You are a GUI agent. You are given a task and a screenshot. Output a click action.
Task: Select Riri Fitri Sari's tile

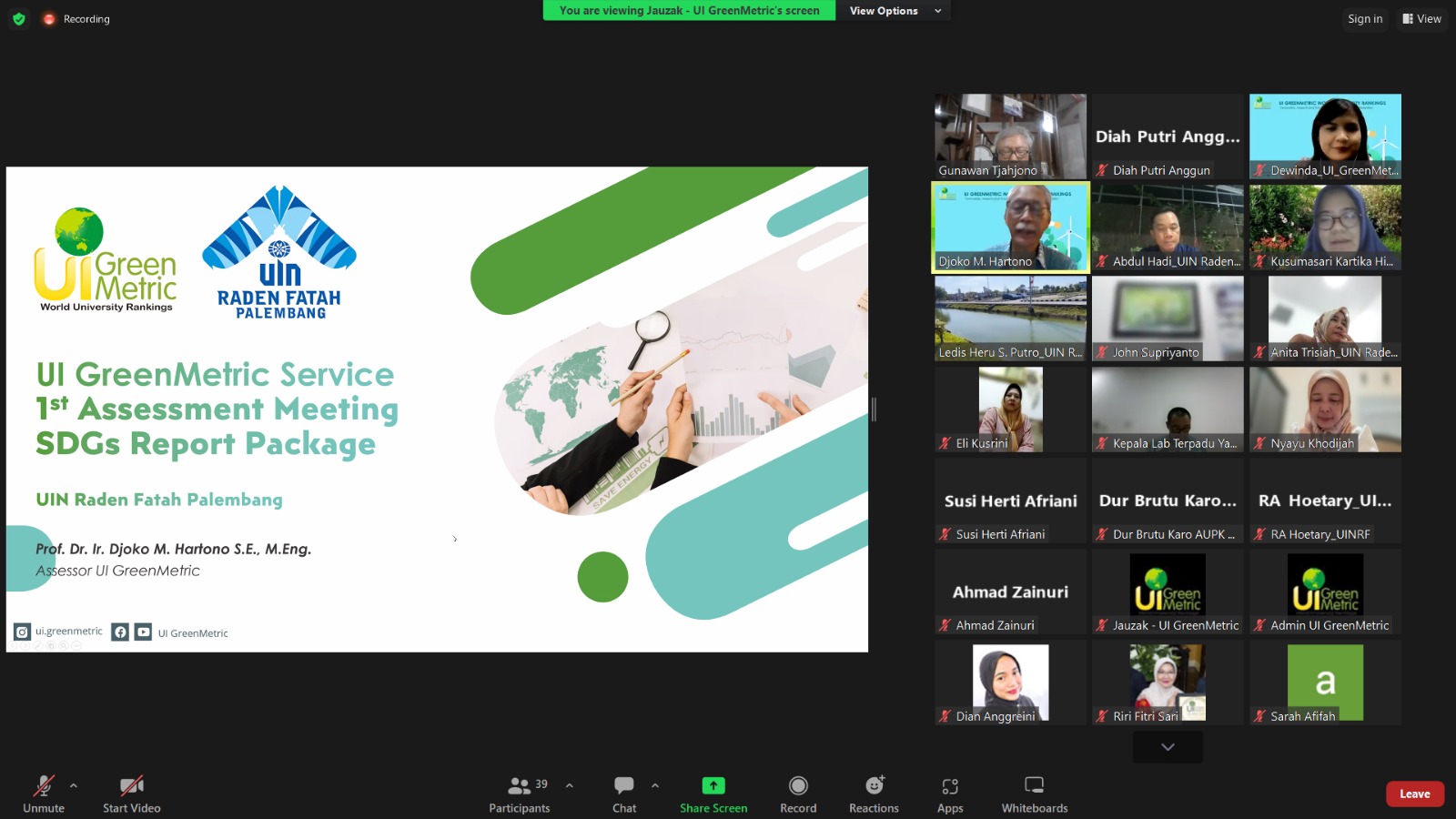pyautogui.click(x=1168, y=682)
